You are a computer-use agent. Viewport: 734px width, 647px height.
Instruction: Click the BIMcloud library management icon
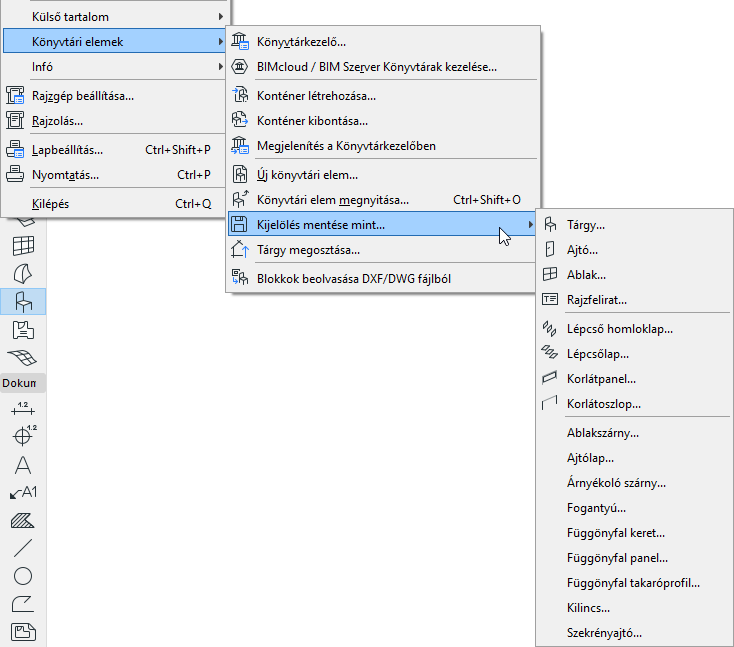pyautogui.click(x=240, y=66)
